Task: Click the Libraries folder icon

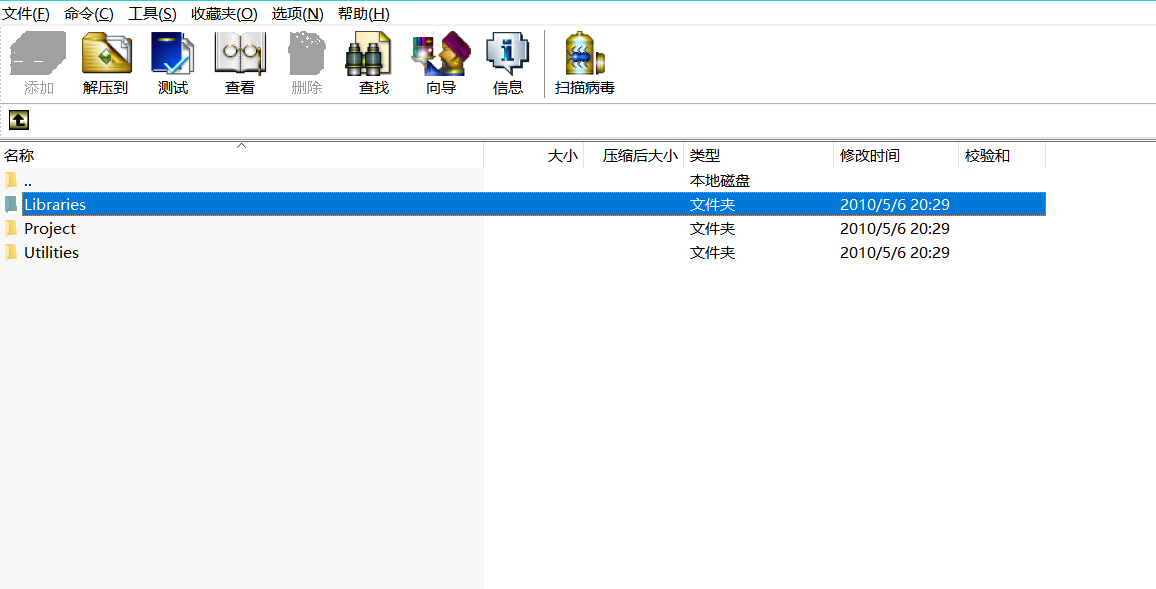Action: pyautogui.click(x=10, y=204)
